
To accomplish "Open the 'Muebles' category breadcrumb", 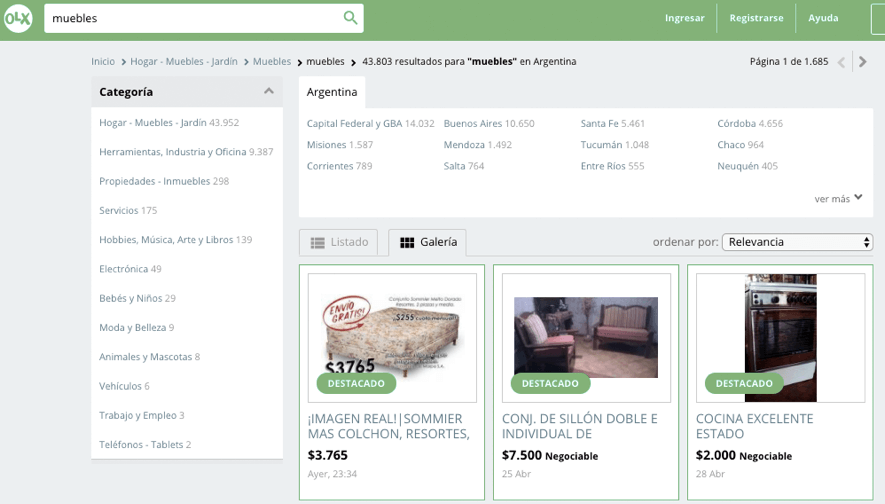I will click(x=272, y=62).
